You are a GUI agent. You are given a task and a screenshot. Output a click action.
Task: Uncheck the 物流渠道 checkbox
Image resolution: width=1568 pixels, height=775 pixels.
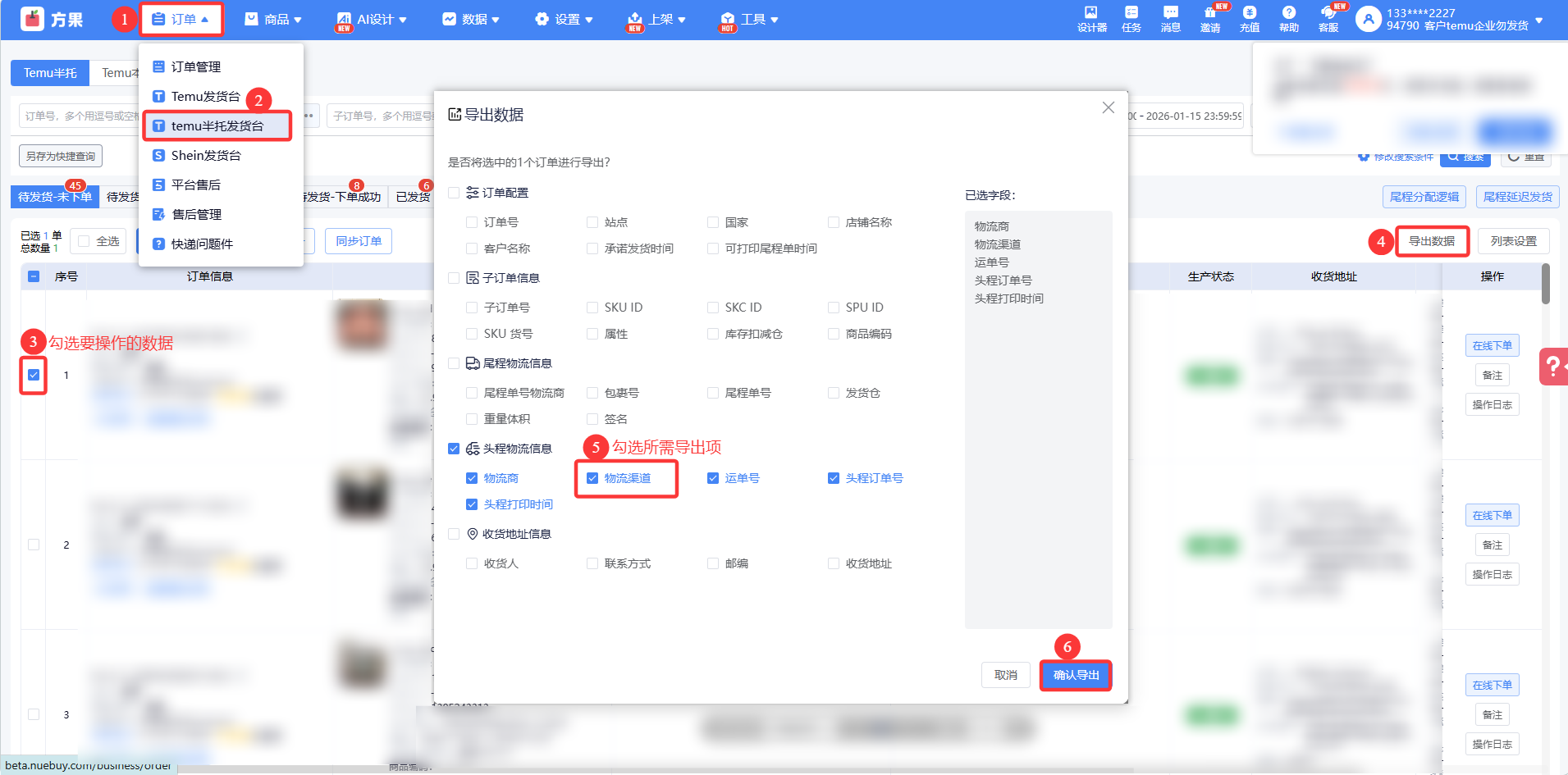(592, 478)
